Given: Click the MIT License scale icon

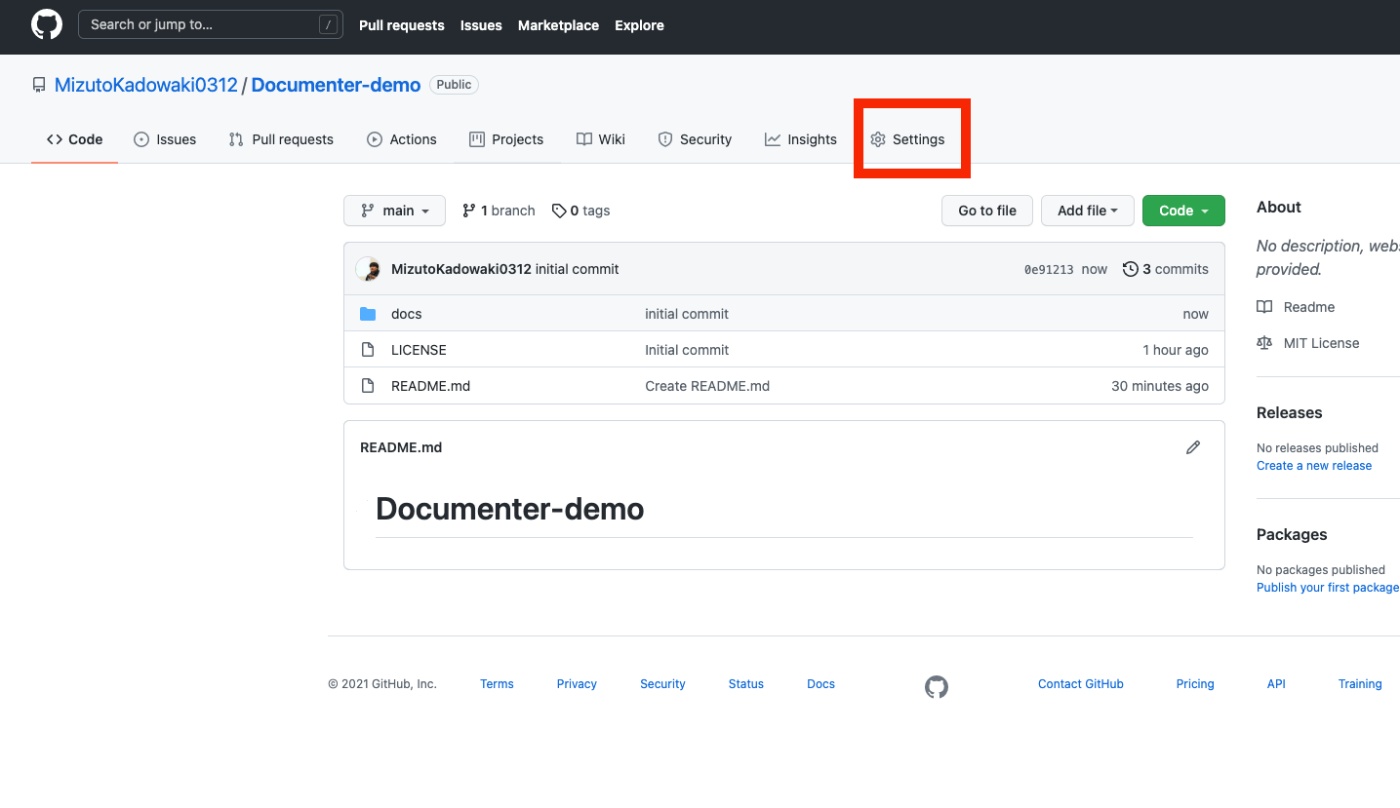Looking at the screenshot, I should pos(1265,343).
